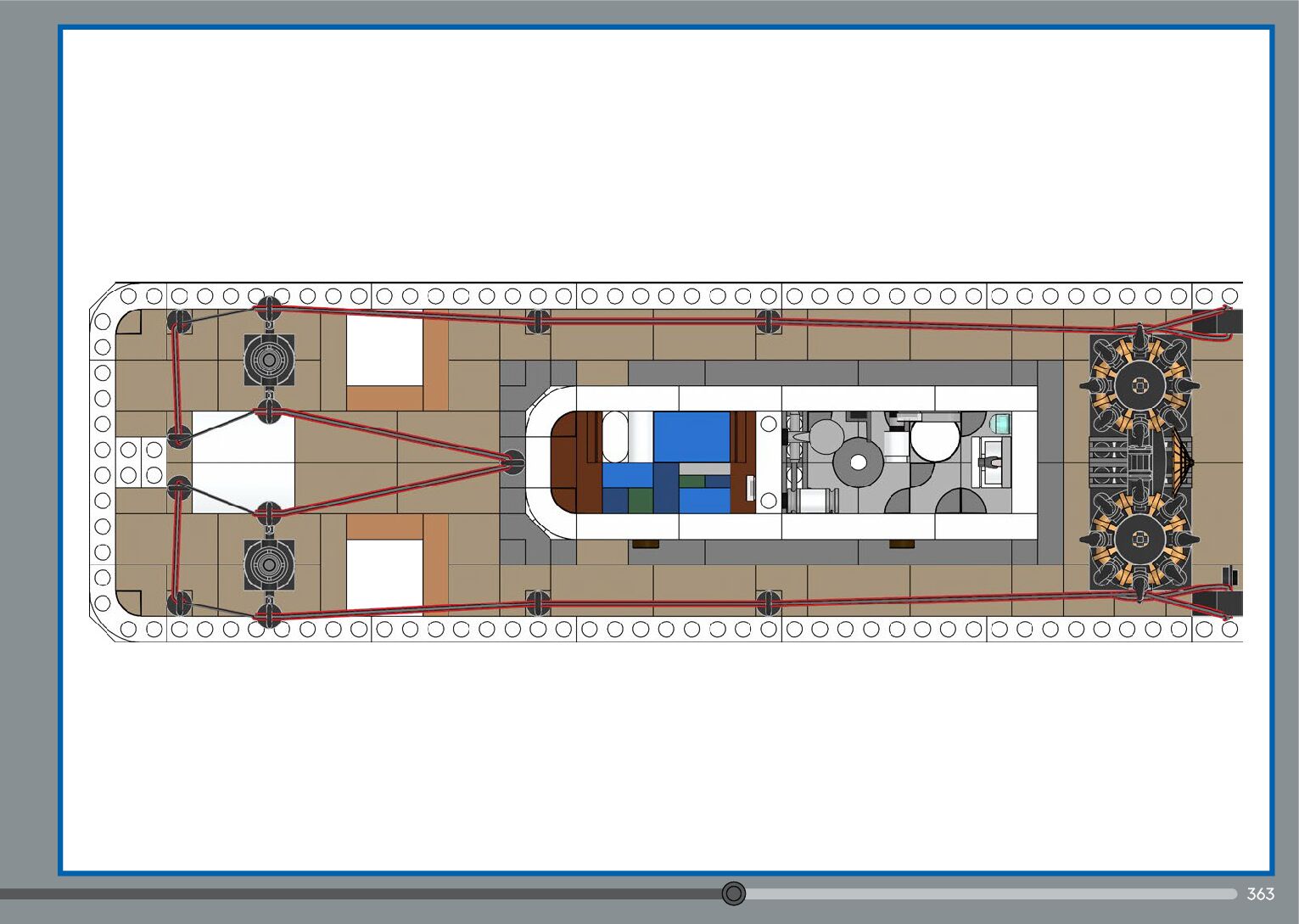Click the page number 363
1299x924 pixels.
(x=1260, y=894)
